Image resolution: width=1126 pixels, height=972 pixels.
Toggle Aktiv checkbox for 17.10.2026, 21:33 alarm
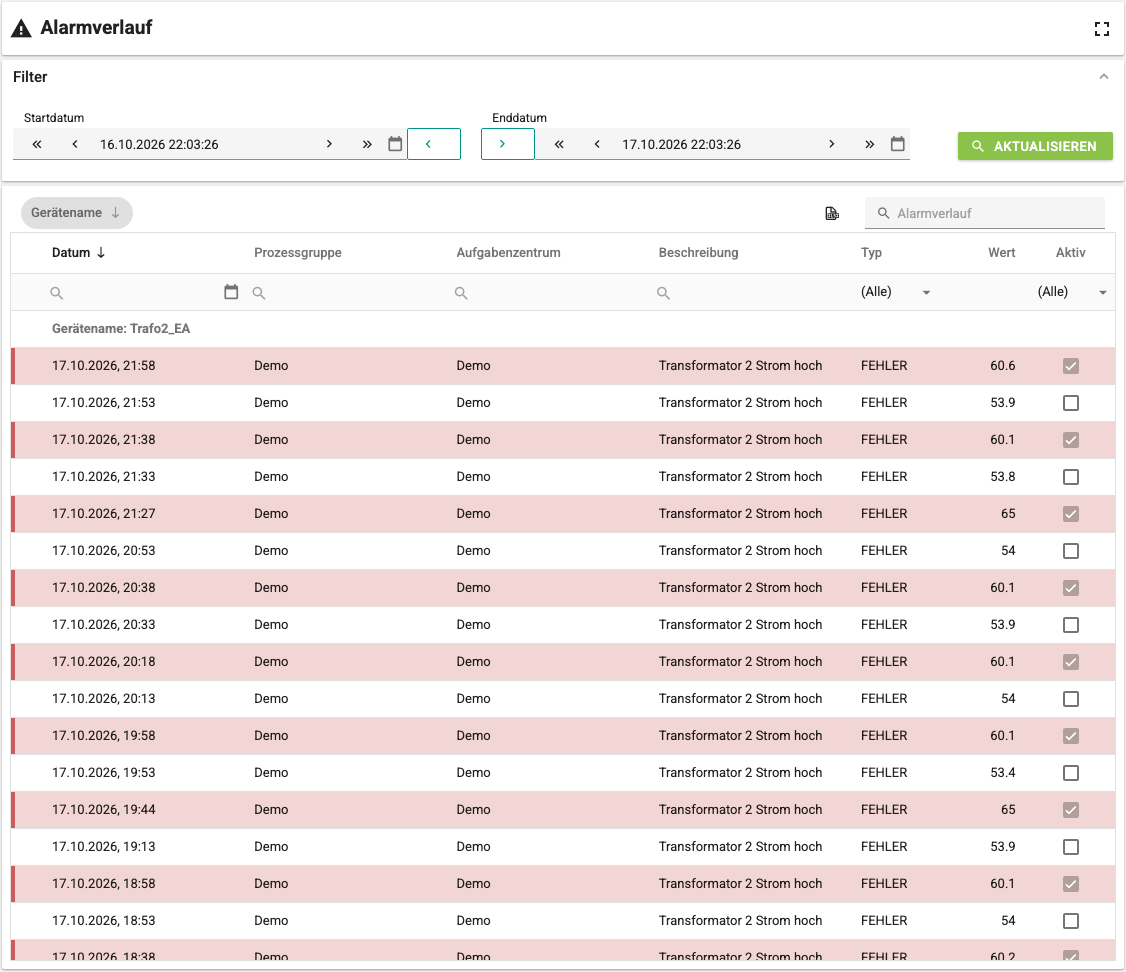pos(1071,477)
